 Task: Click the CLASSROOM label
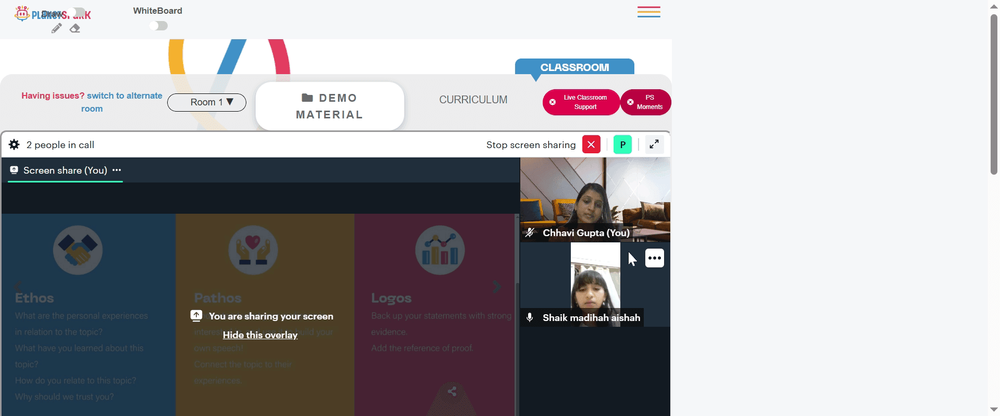575,67
